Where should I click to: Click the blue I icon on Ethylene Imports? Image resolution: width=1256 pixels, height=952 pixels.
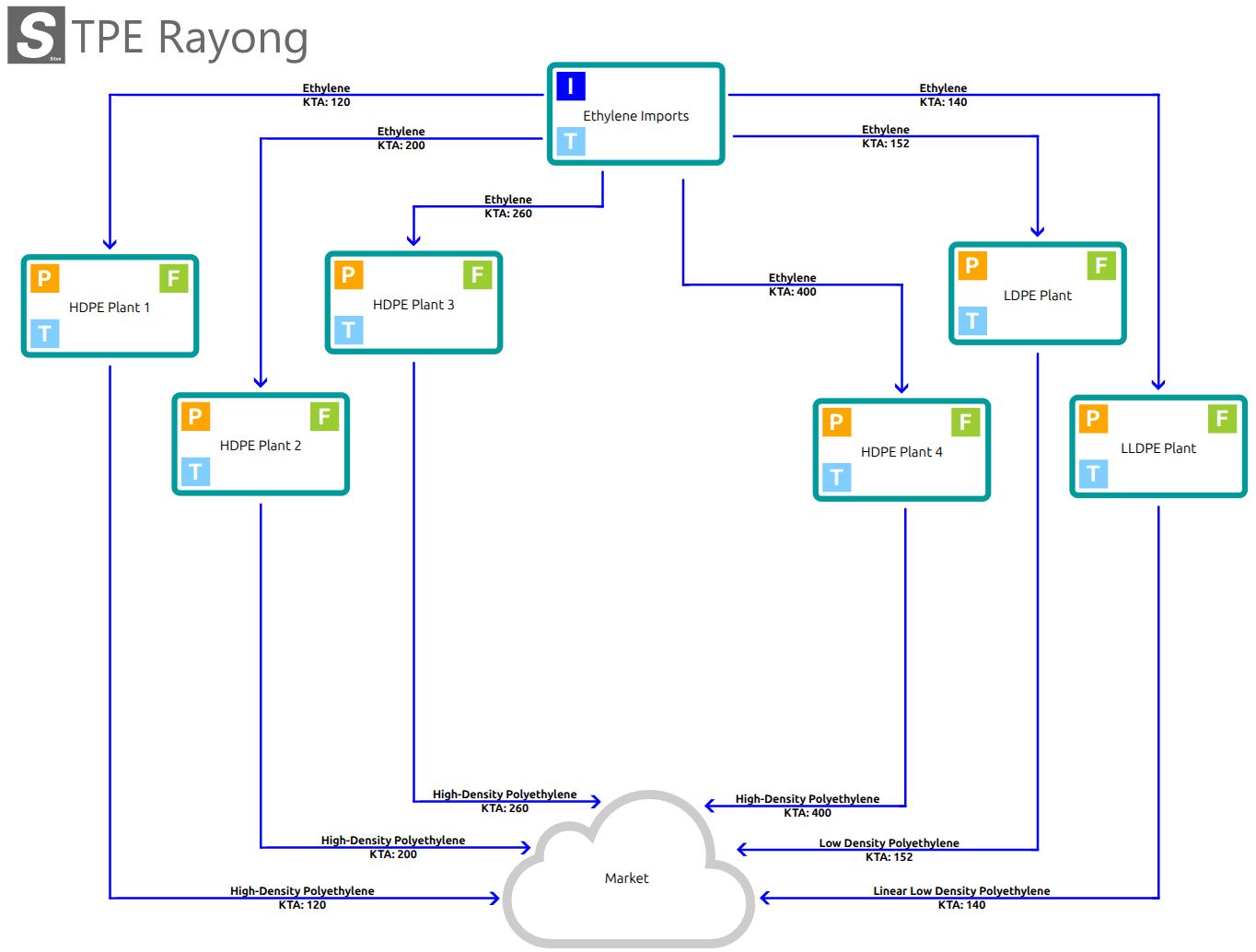click(x=571, y=87)
